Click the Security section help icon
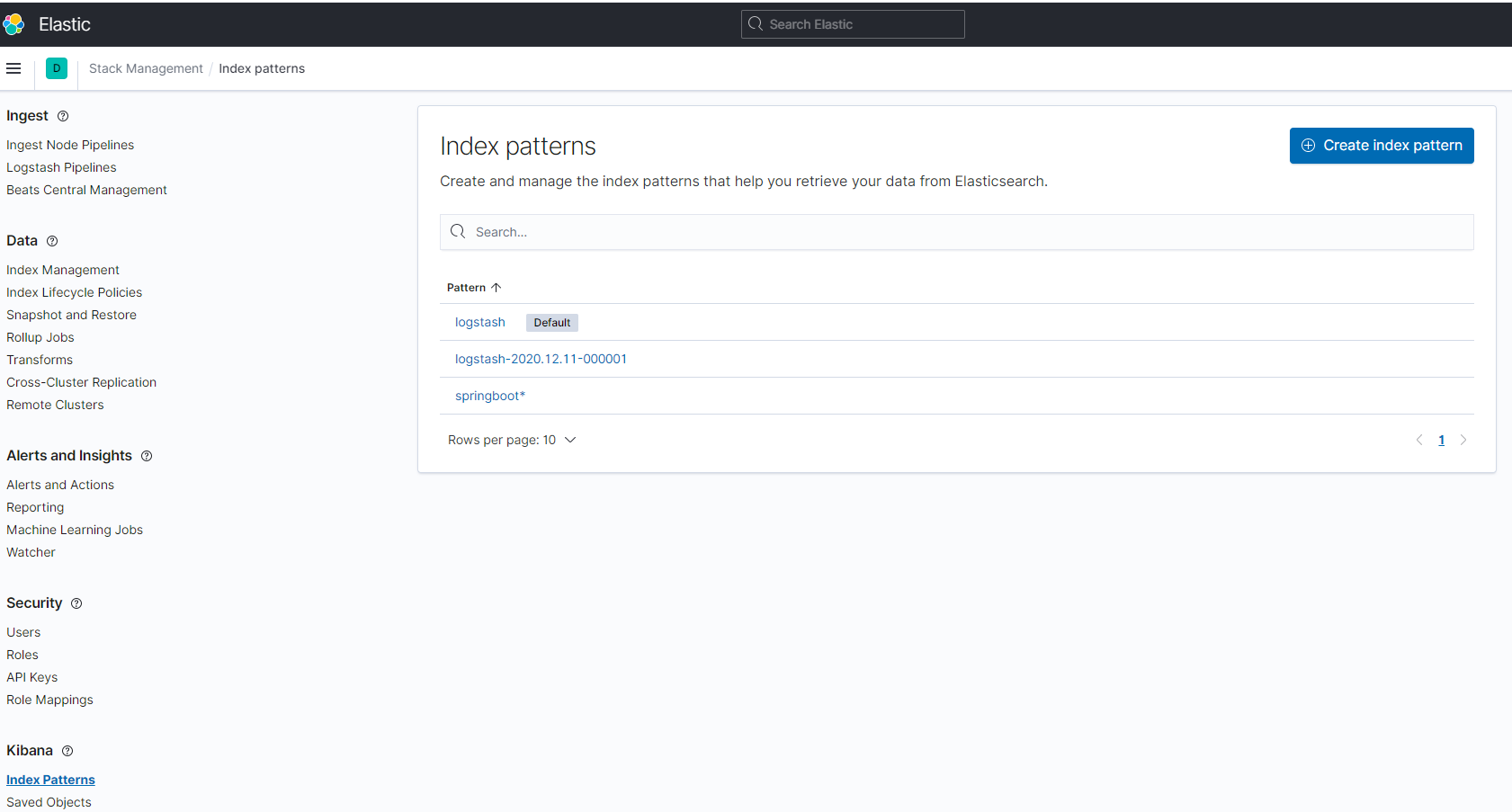The image size is (1512, 812). click(76, 603)
